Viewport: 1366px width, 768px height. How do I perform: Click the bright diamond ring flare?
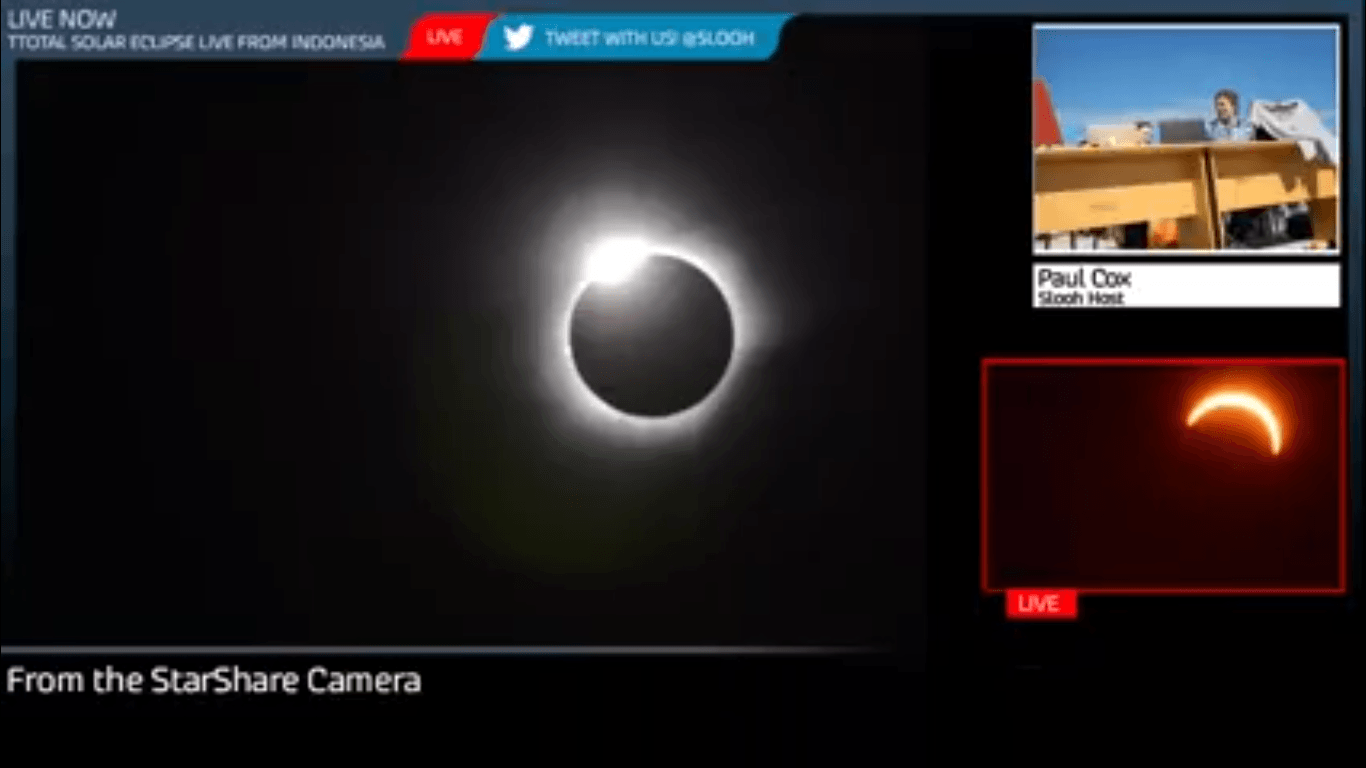click(613, 260)
